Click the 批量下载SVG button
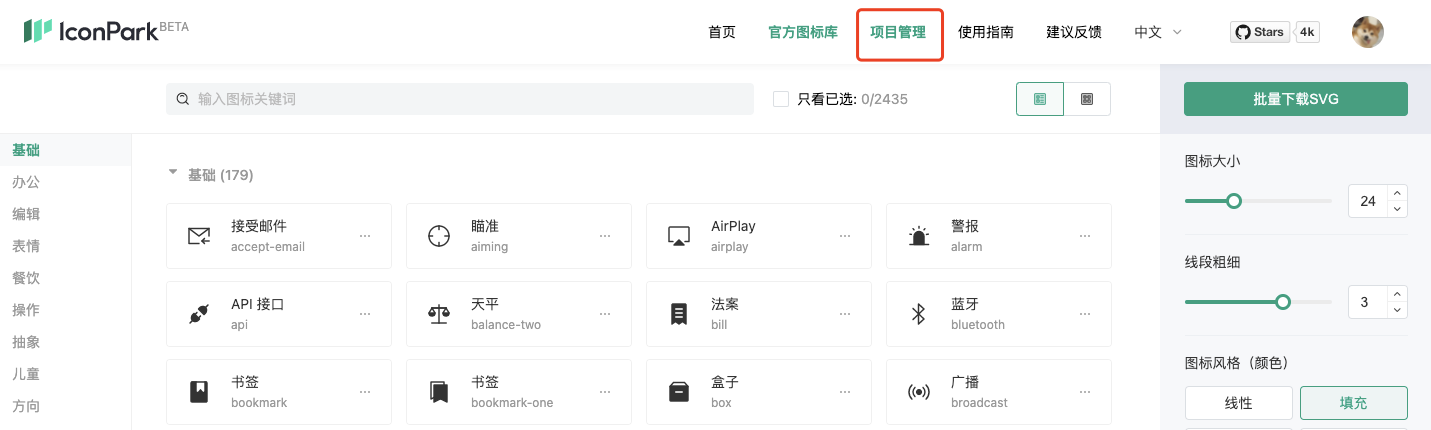Screen dimensions: 1431x430 point(1296,99)
